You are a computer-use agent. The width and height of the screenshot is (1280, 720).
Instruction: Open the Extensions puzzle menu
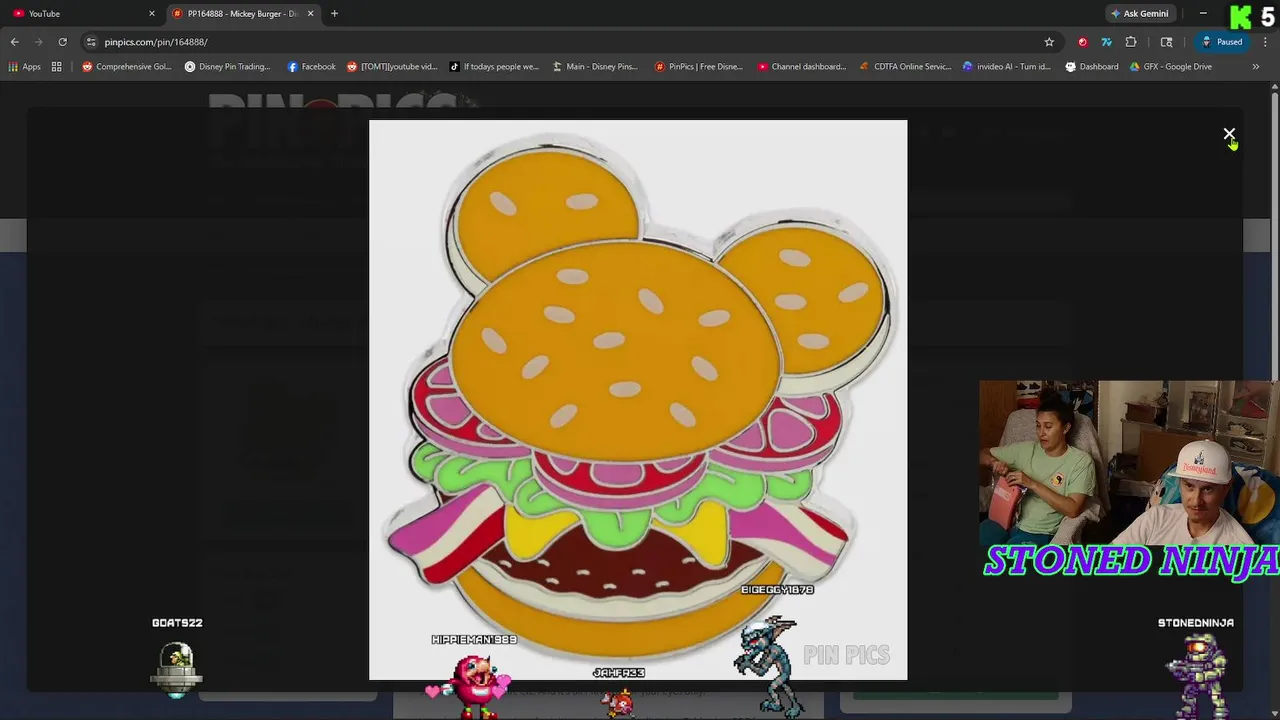(x=1131, y=42)
